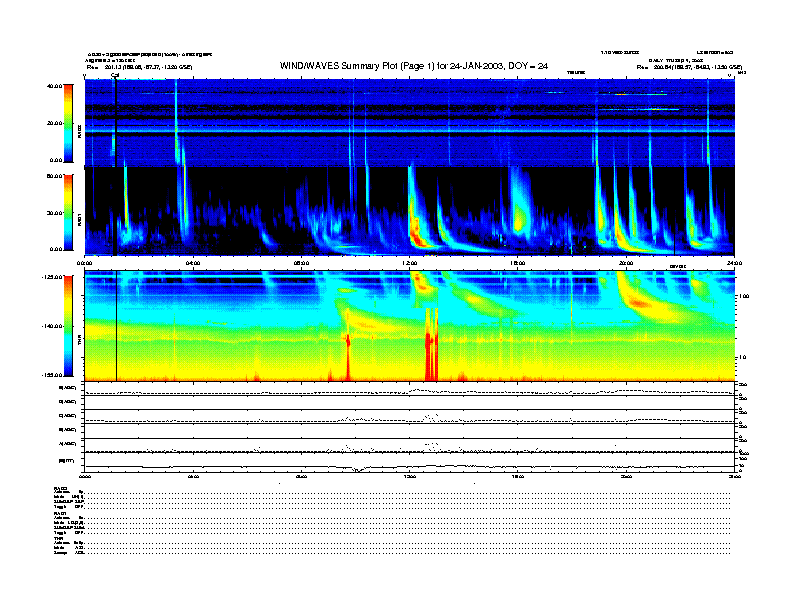Viewport: 792px width, 612px height.
Task: Click the RAD1 vertical axis label
Action: tap(79, 219)
